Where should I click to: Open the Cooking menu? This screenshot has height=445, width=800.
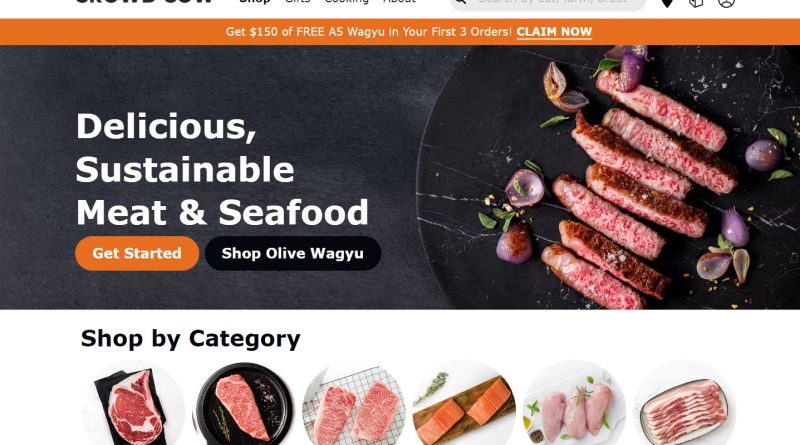click(346, 2)
